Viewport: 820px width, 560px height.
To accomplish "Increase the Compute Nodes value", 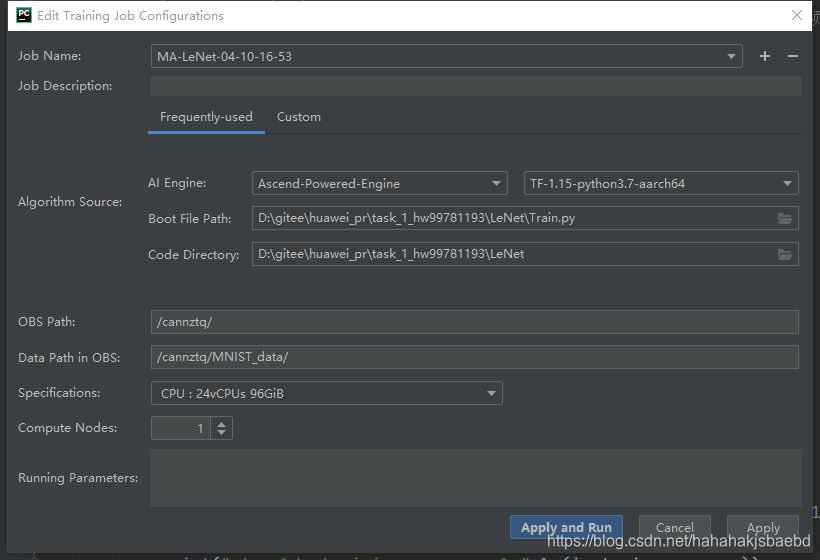I will tap(222, 424).
